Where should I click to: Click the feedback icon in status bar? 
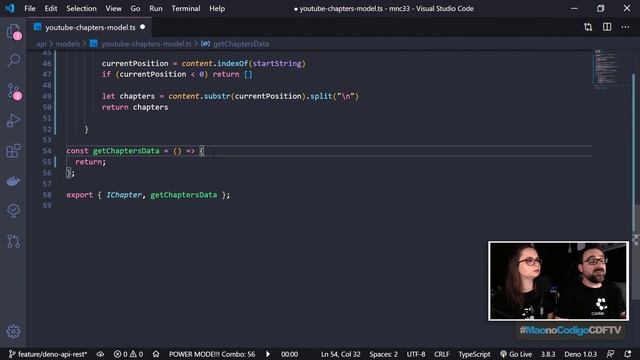[610, 354]
